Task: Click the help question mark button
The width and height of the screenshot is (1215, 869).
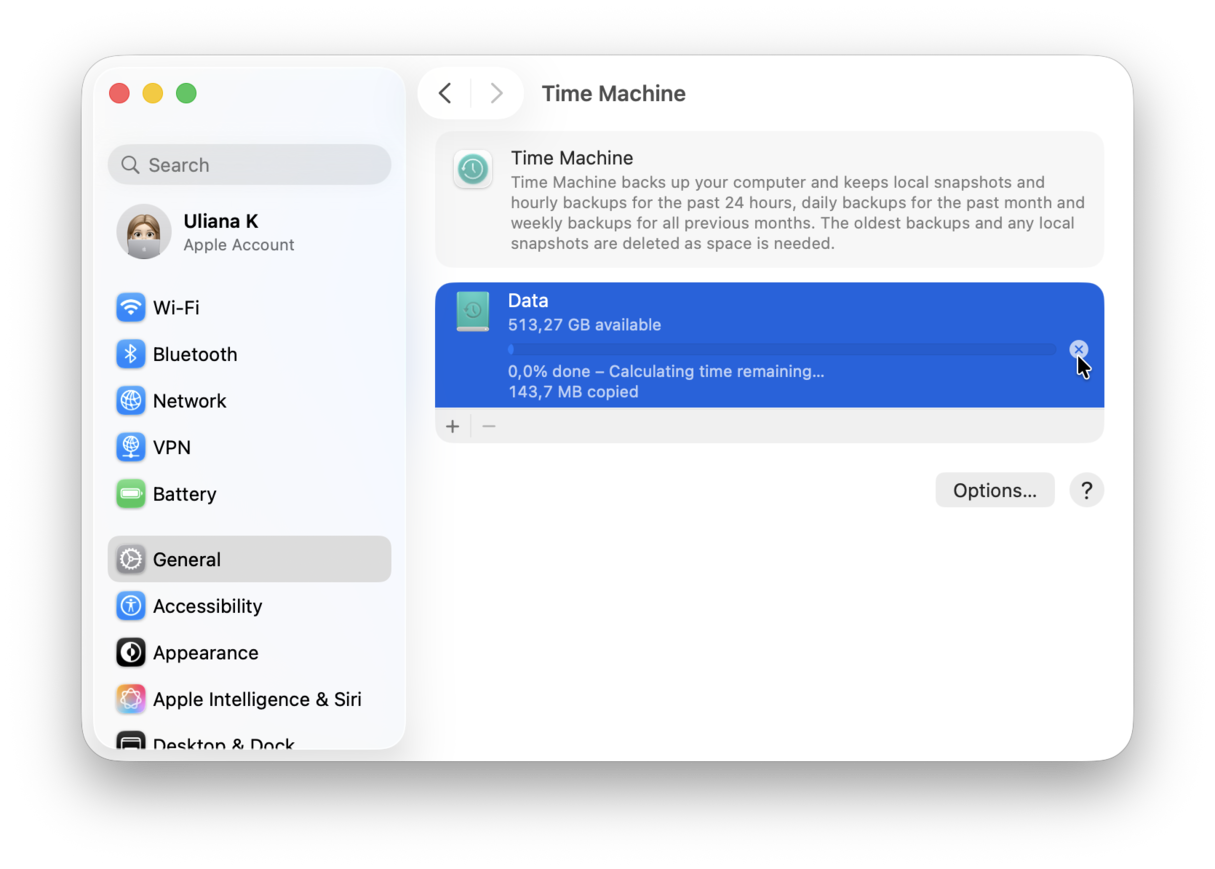Action: coord(1086,490)
